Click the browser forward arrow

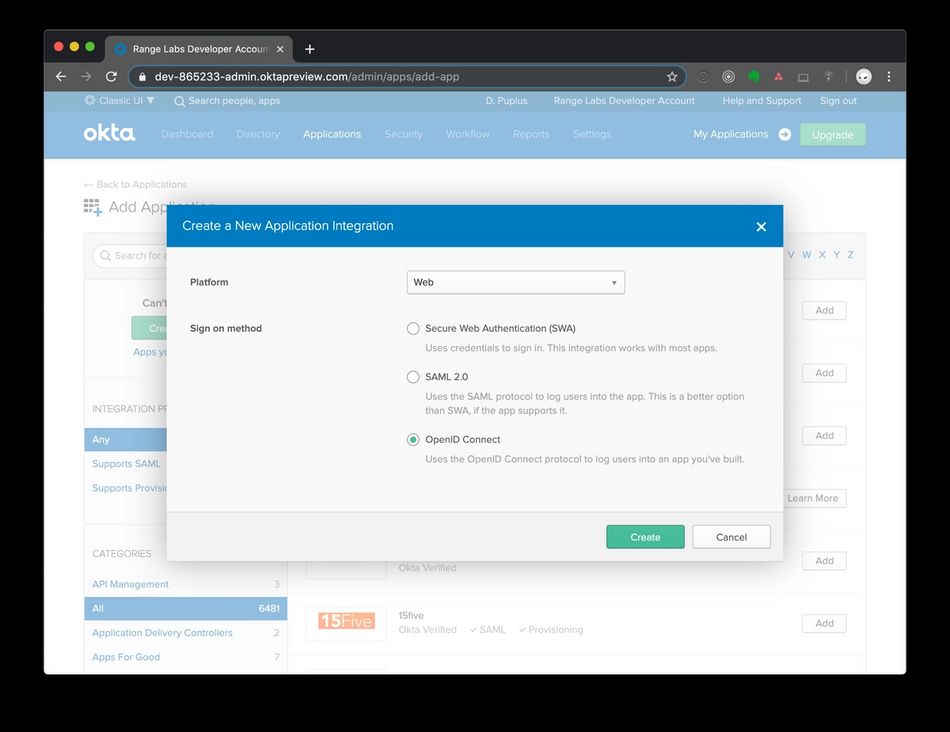pyautogui.click(x=86, y=76)
